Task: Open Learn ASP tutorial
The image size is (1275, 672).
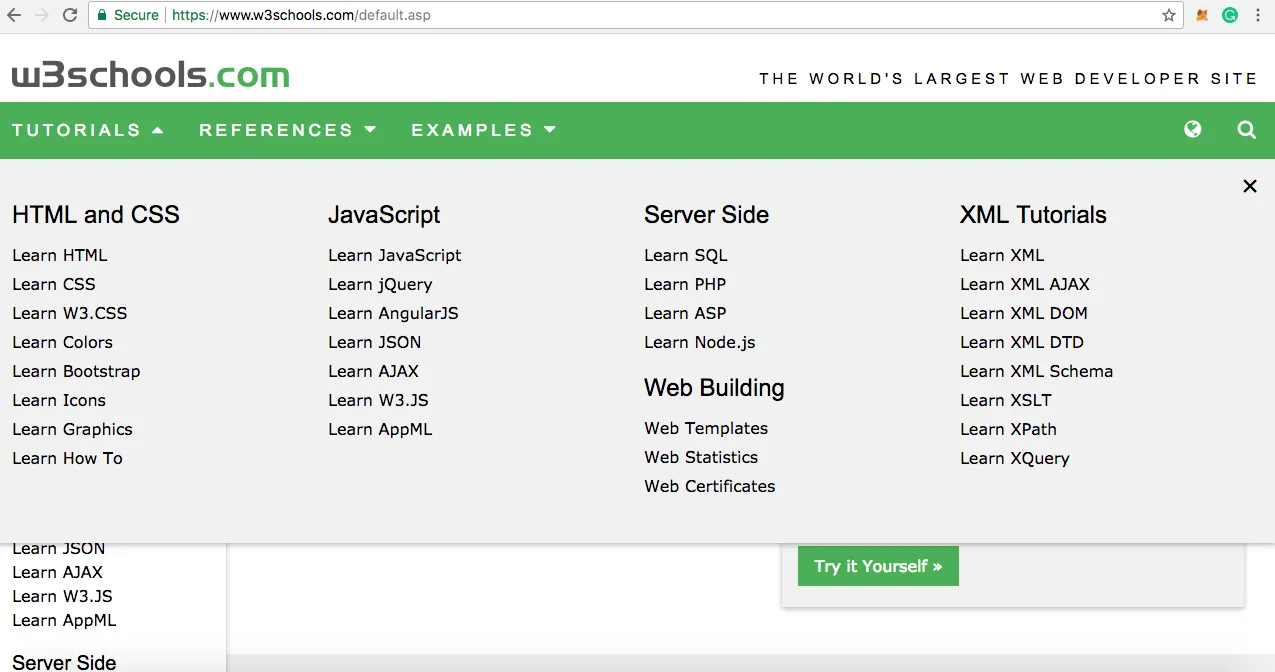Action: (x=685, y=313)
